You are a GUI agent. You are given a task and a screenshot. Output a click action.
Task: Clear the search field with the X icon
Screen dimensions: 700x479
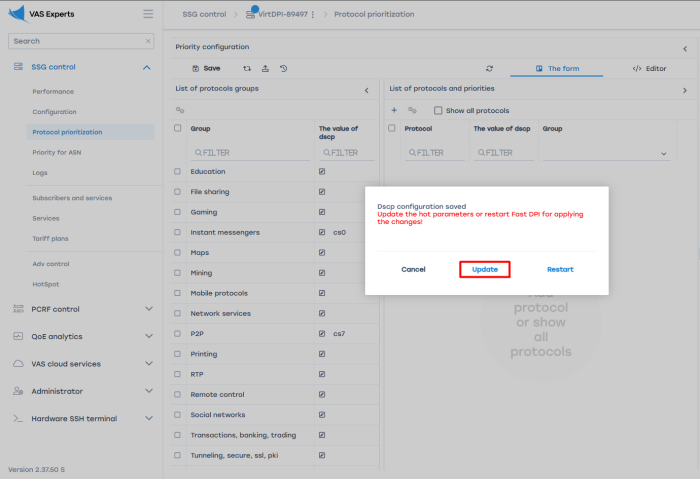point(148,41)
